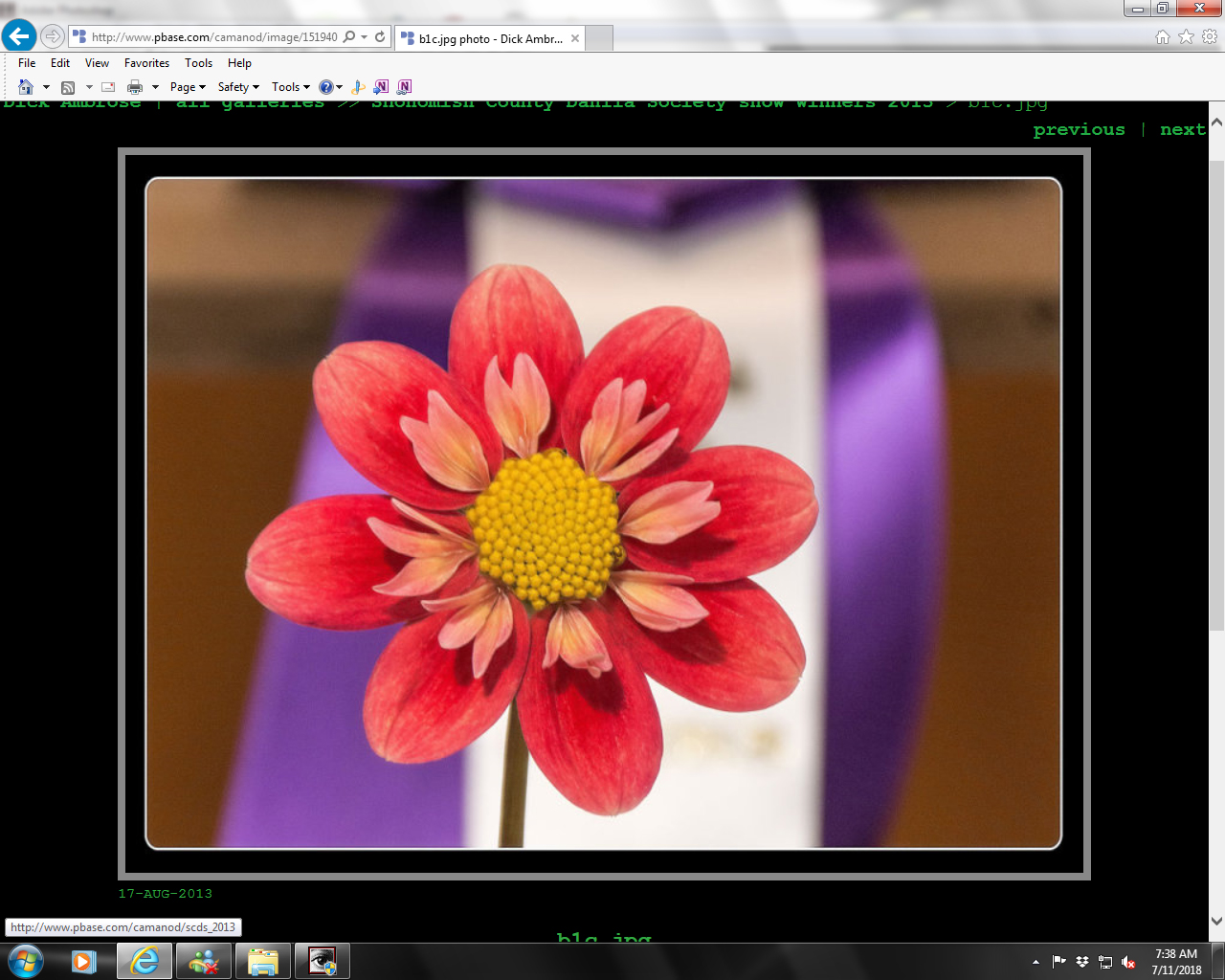
Task: Open the Favorites menu
Action: (146, 63)
